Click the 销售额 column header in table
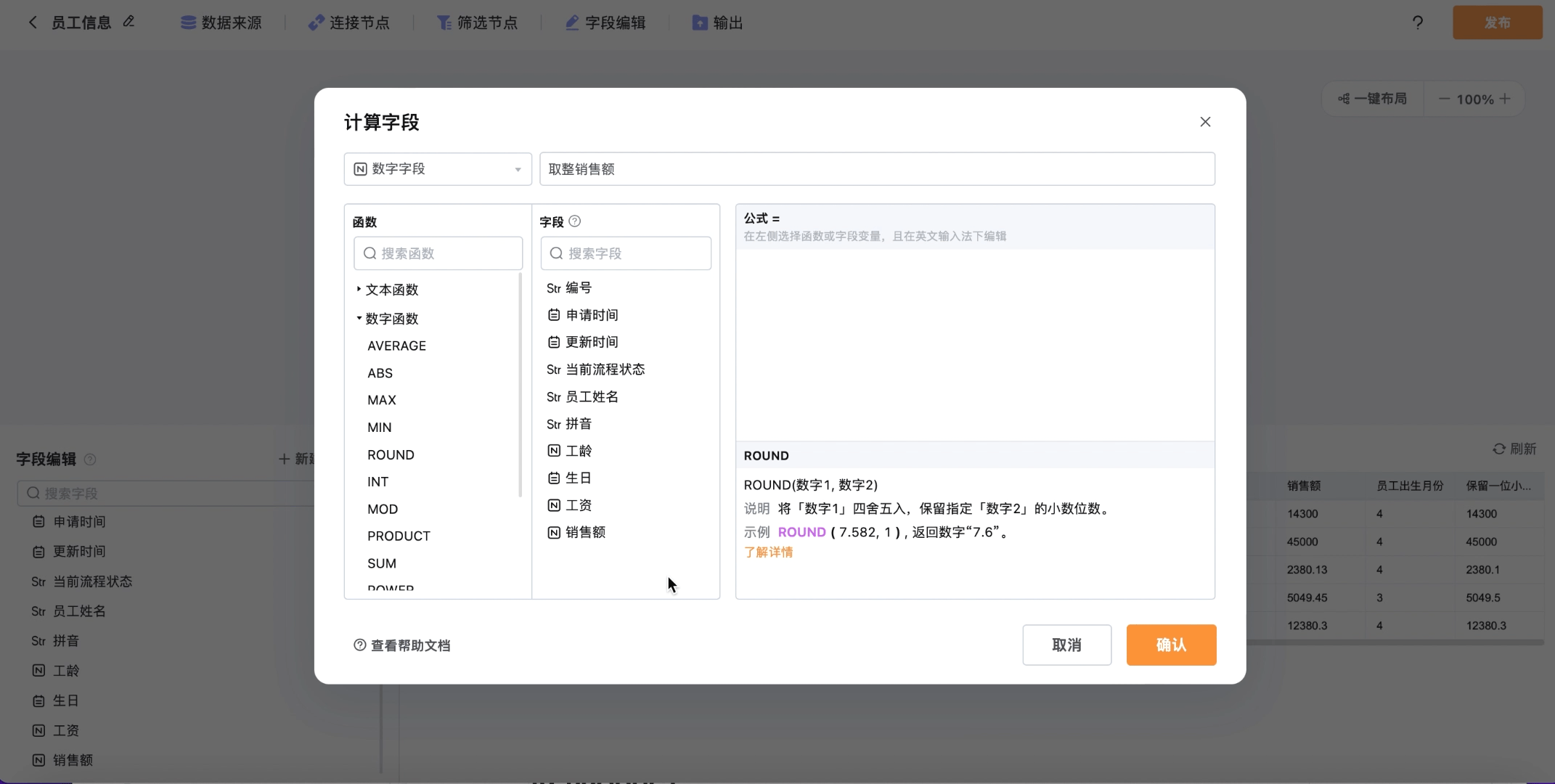The height and width of the screenshot is (784, 1555). (x=1304, y=486)
